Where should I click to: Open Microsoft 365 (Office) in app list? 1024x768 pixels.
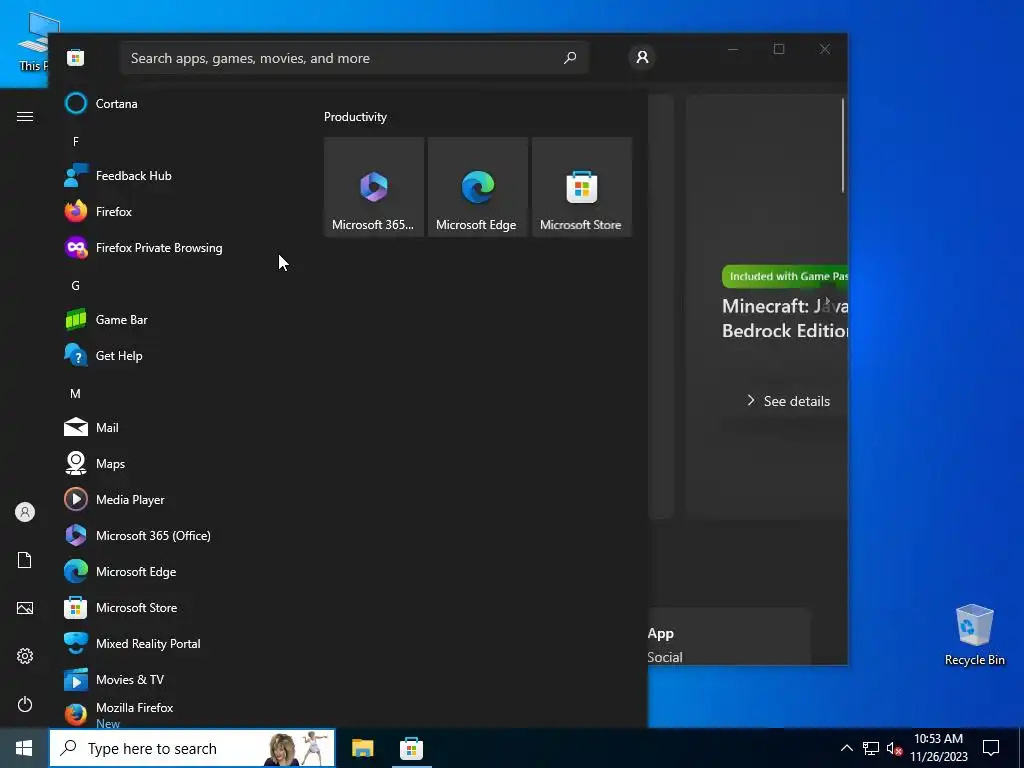176,536
